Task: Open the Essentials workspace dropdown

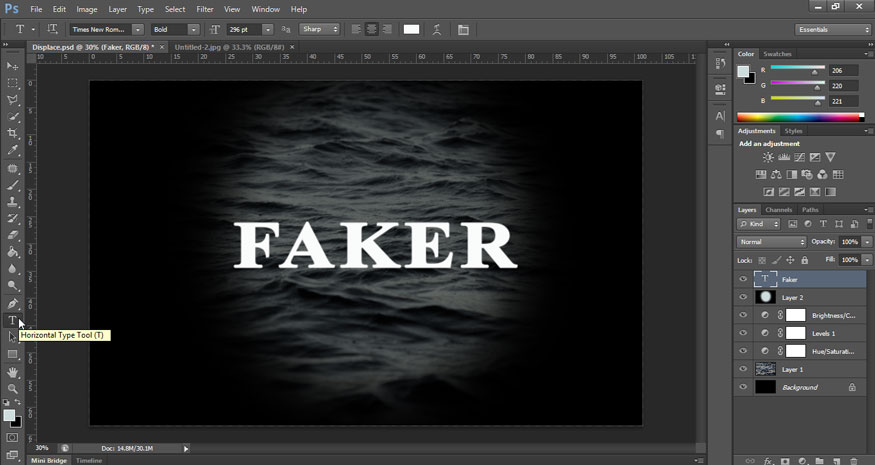Action: [832, 30]
